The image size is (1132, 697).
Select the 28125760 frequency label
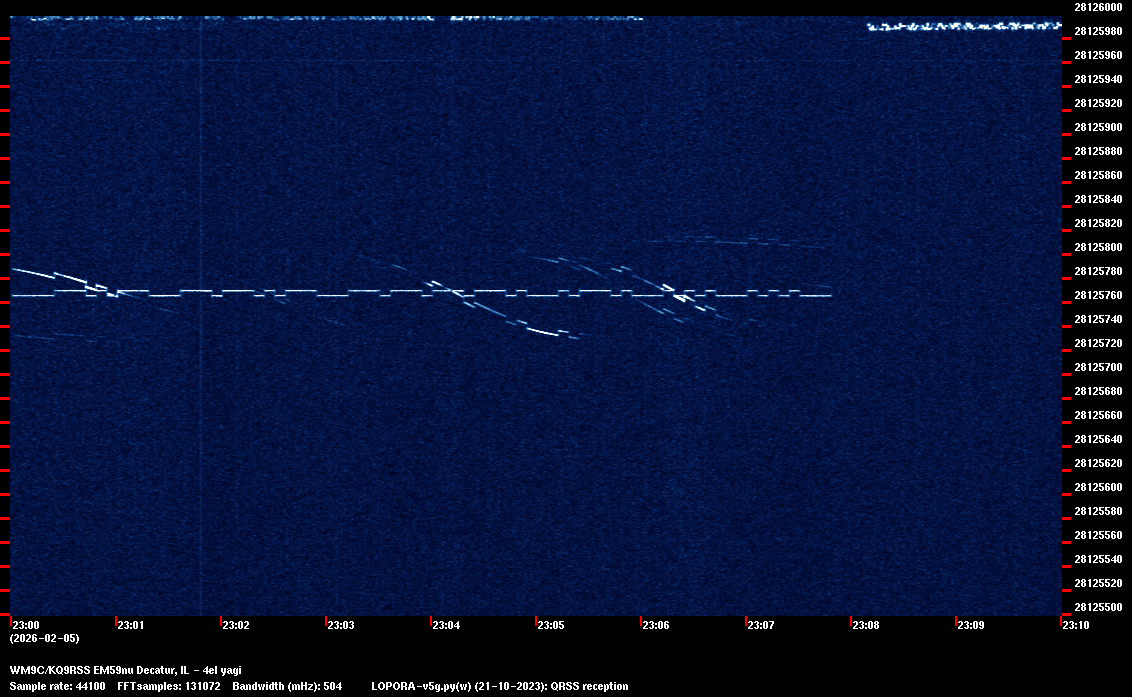(1097, 295)
